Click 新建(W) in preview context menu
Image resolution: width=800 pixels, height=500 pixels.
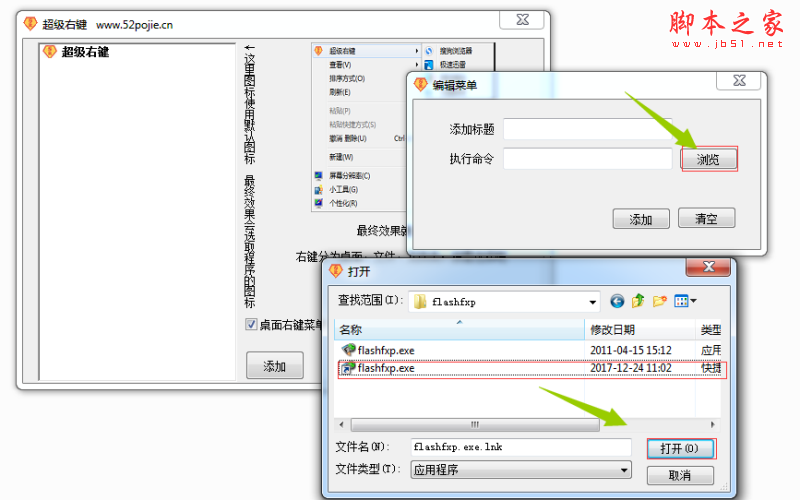(x=341, y=157)
